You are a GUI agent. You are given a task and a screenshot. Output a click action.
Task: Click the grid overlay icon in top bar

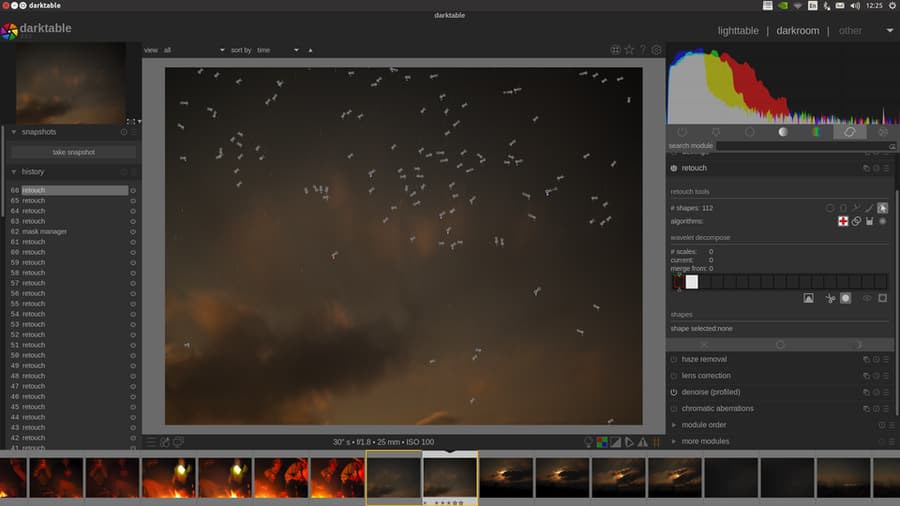click(x=615, y=50)
